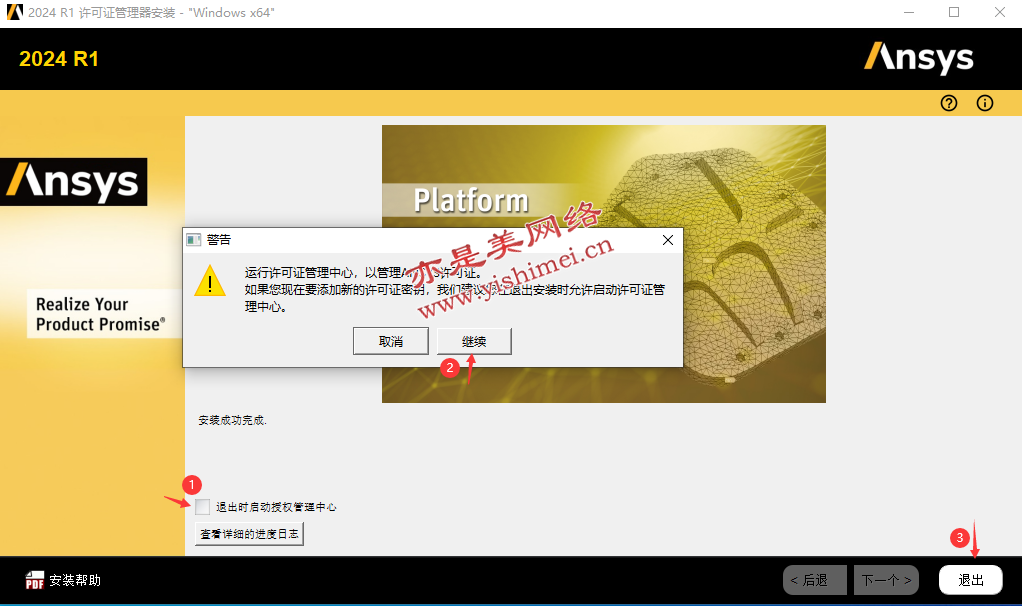Close the installer window

pos(1000,12)
